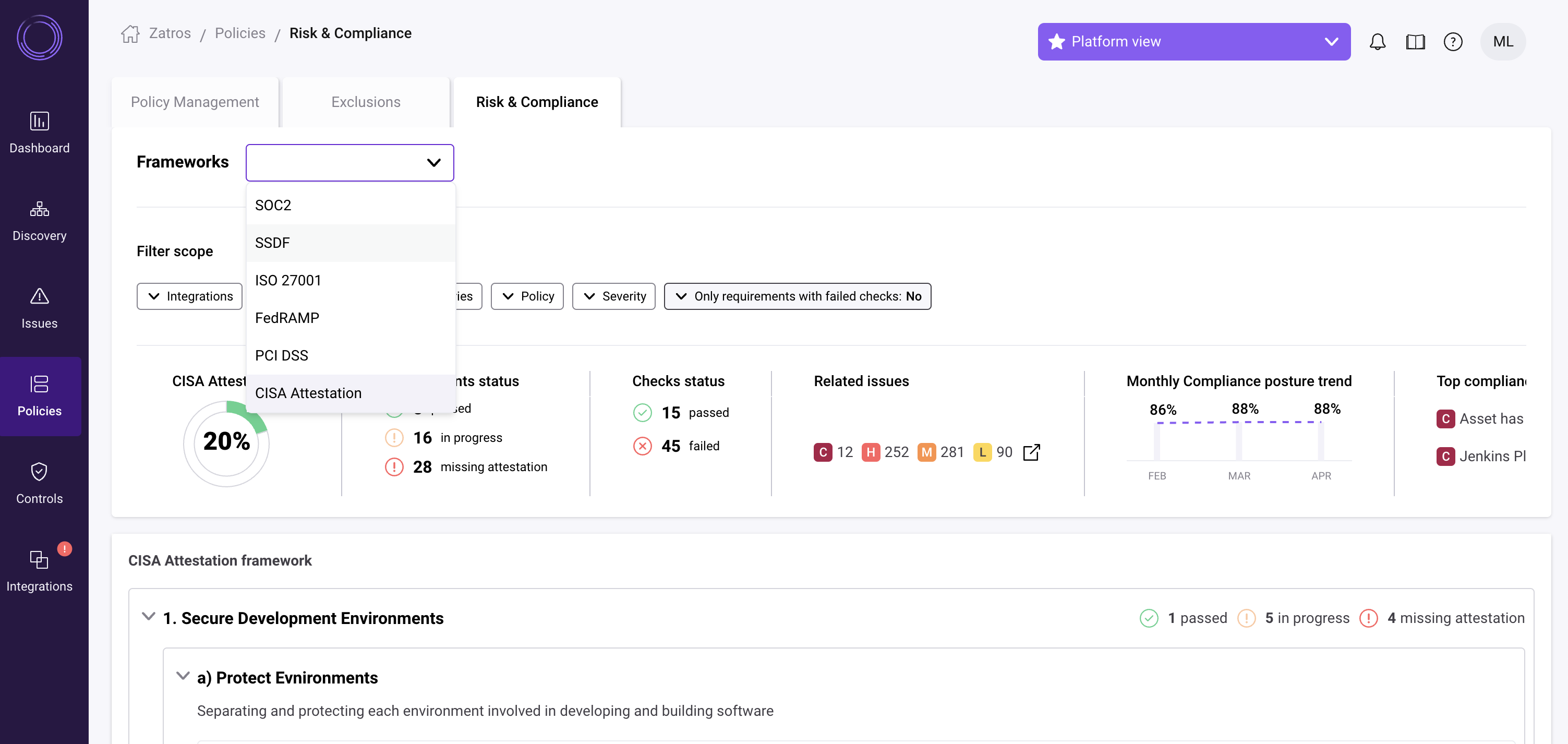Open the failed checks requirement filter

click(x=798, y=296)
